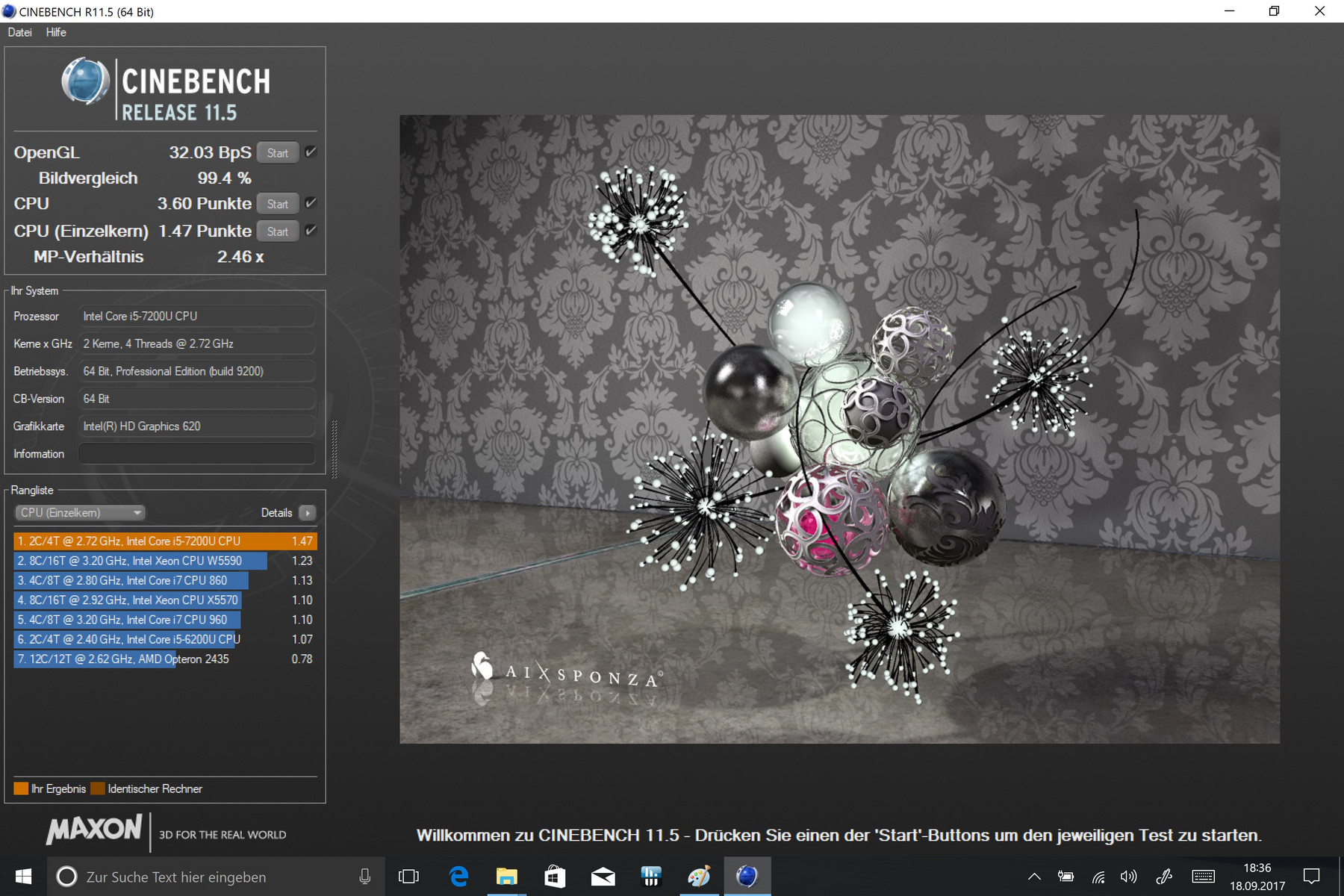The height and width of the screenshot is (896, 1344).
Task: Open Task View from the taskbar
Action: (x=409, y=877)
